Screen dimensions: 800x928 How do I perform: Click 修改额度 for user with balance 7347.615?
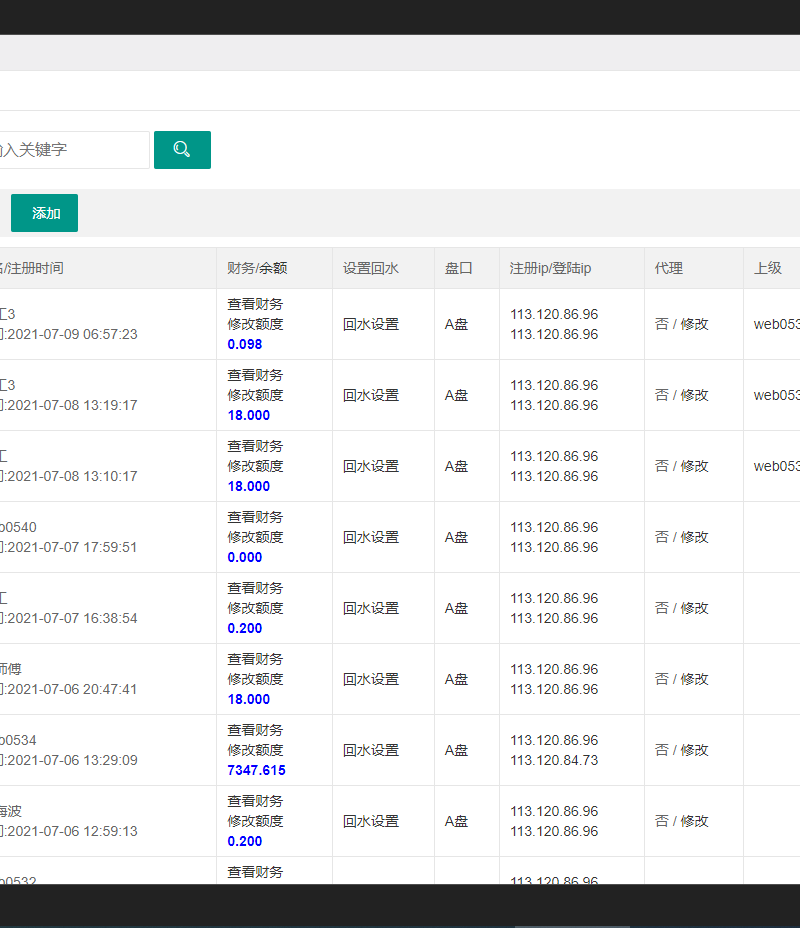[255, 750]
